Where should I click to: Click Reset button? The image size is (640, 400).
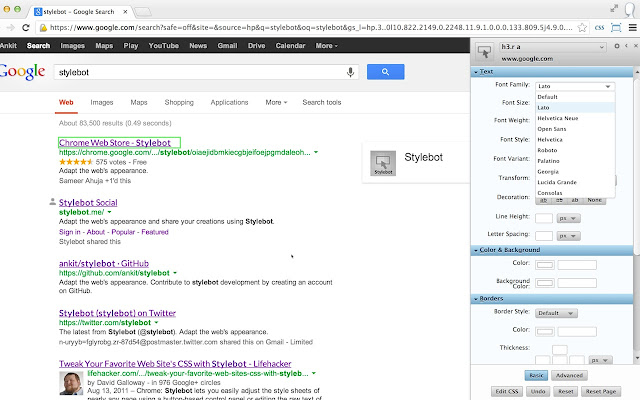pyautogui.click(x=566, y=391)
